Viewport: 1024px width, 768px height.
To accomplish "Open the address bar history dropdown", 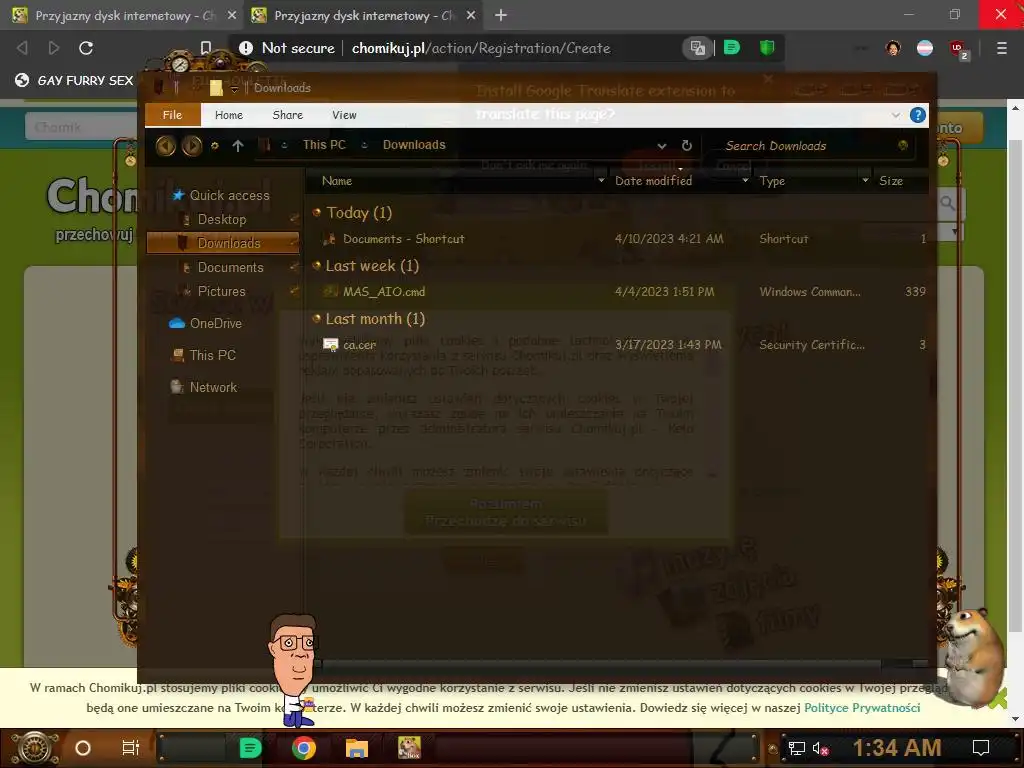I will pos(662,146).
